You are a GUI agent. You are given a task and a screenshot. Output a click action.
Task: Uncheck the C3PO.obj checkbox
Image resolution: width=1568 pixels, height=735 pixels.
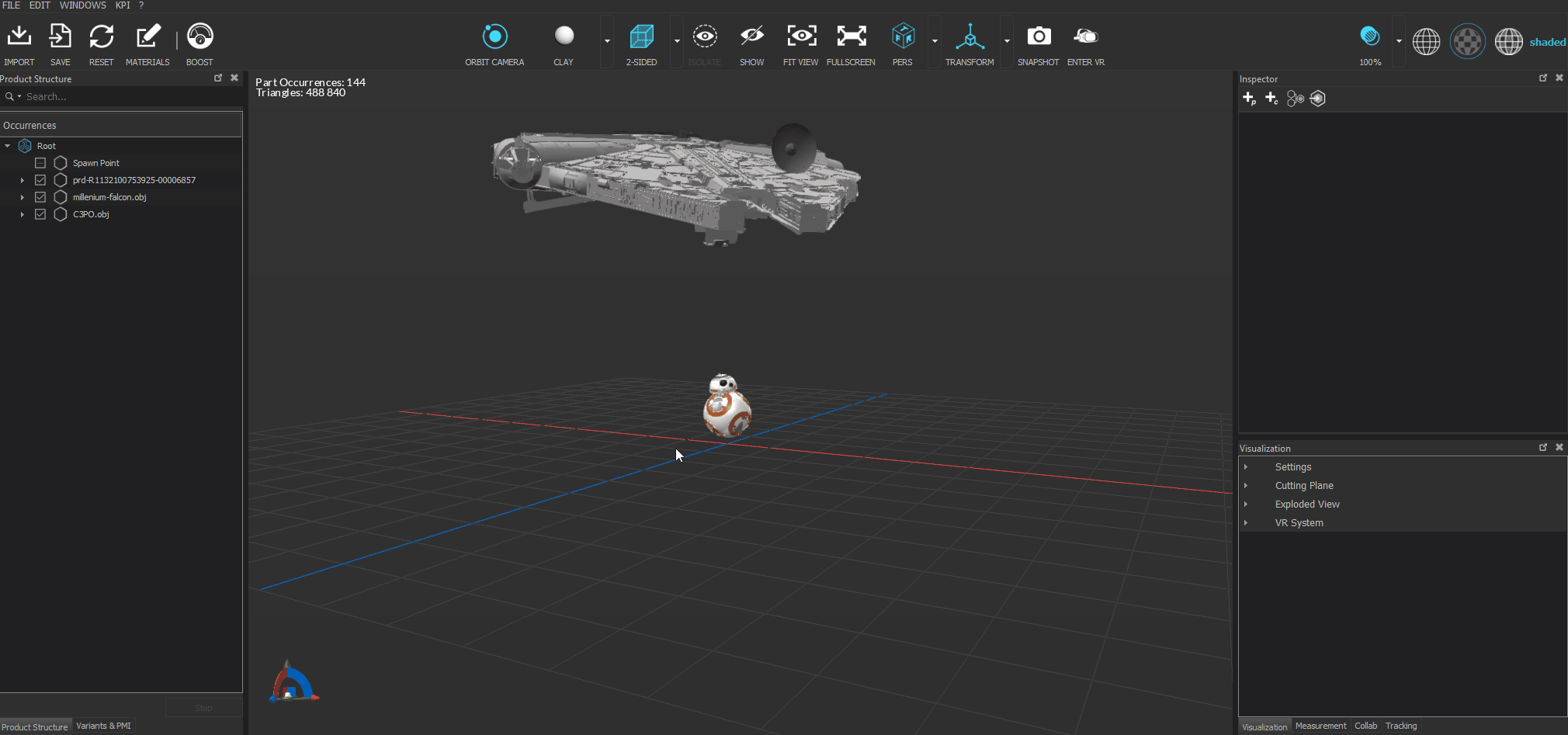click(40, 214)
